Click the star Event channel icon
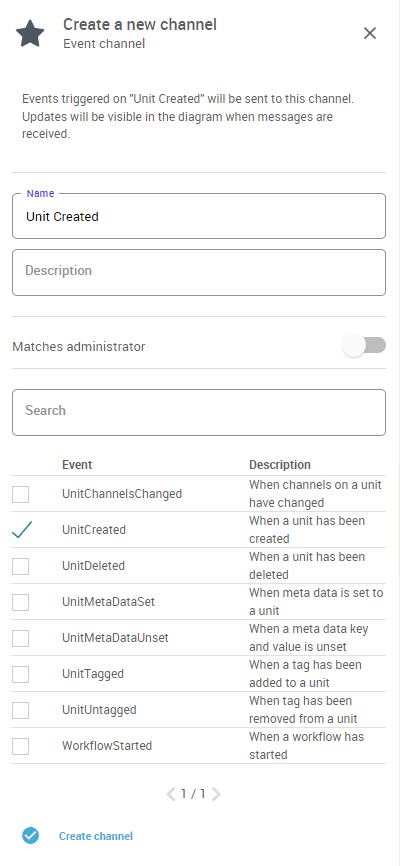The height and width of the screenshot is (866, 400). pos(30,34)
